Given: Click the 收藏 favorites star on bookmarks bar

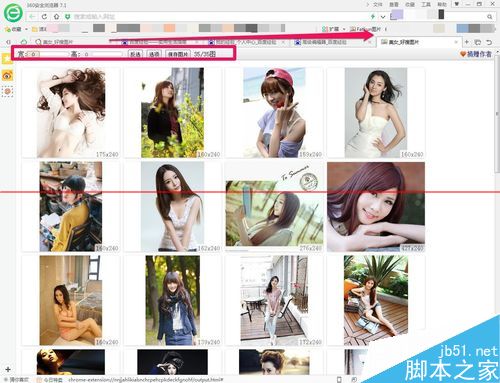Looking at the screenshot, I should (13, 29).
